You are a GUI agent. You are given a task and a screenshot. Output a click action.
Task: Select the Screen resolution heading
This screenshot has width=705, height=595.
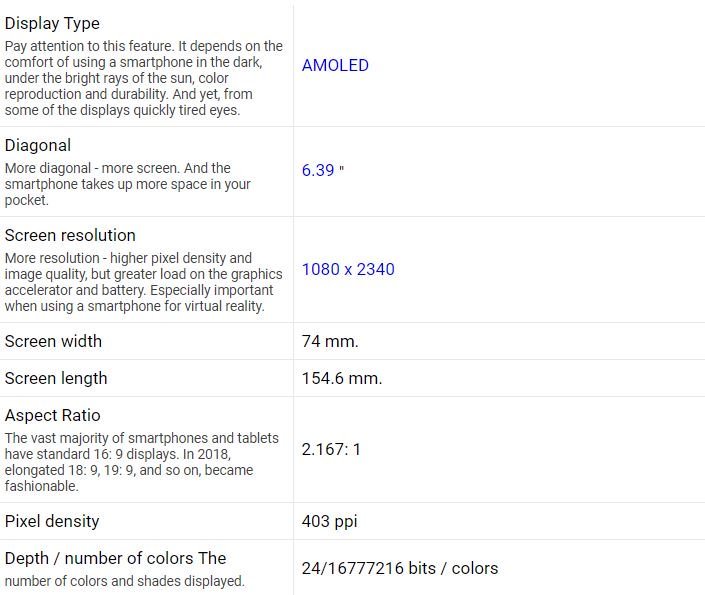[70, 235]
